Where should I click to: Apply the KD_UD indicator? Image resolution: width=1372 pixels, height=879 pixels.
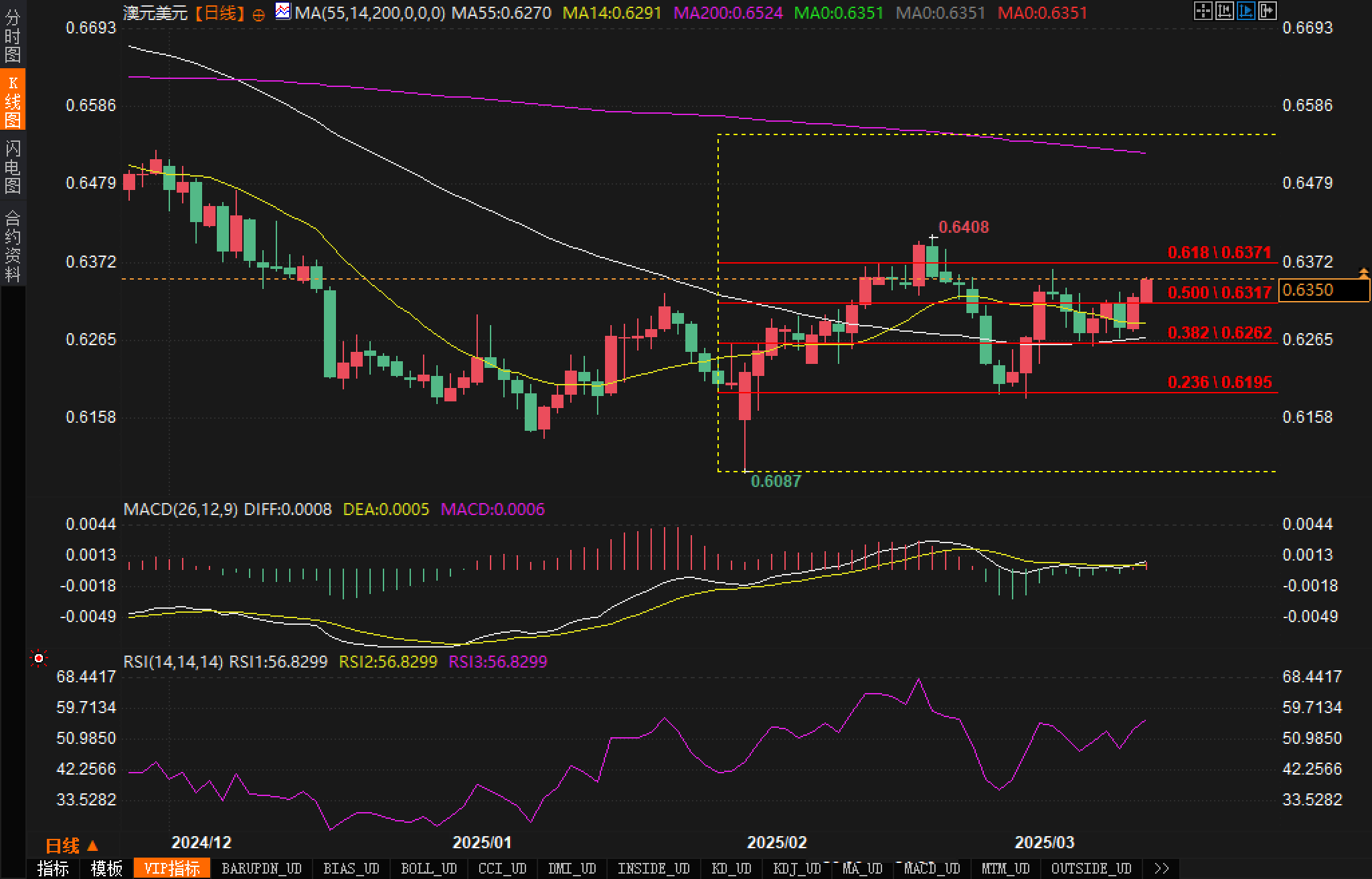pyautogui.click(x=732, y=868)
